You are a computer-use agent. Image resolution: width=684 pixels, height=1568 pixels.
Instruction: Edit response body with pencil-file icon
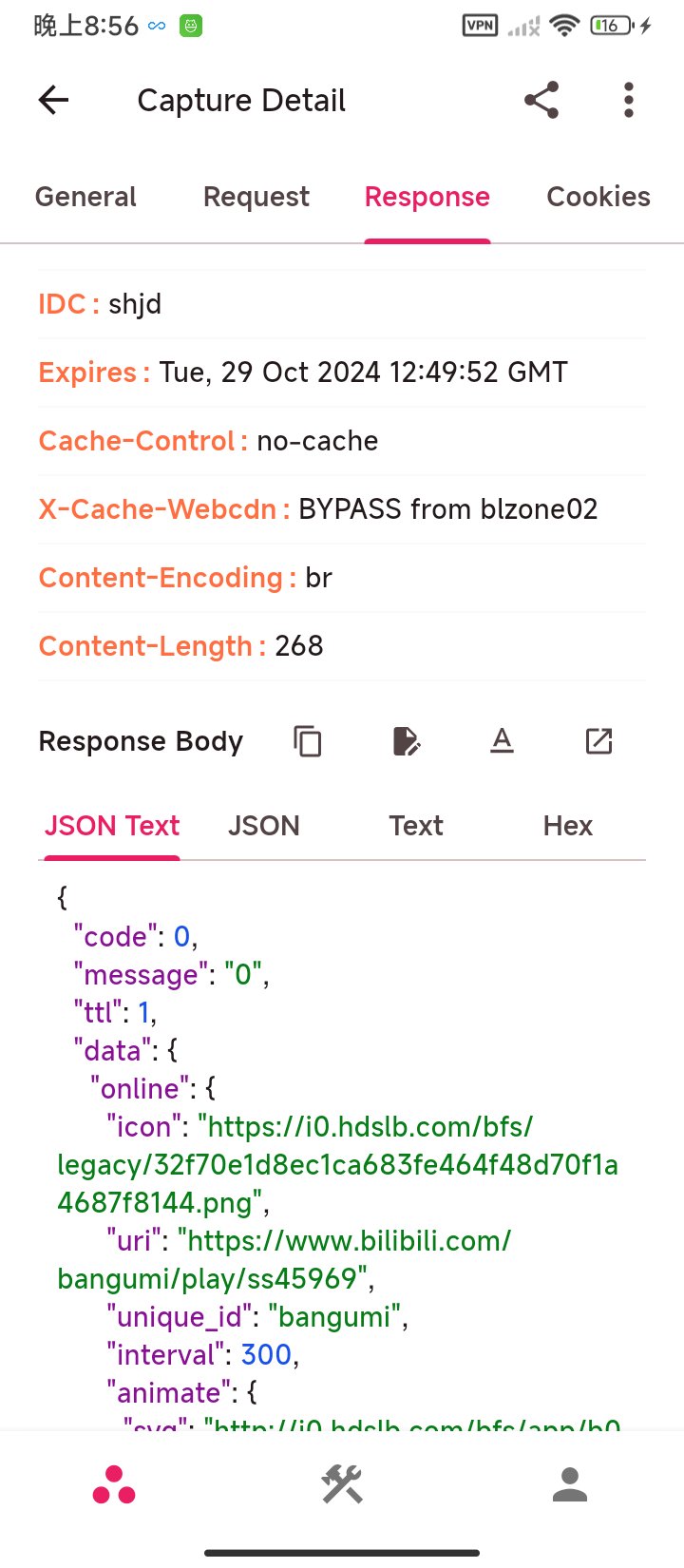tap(406, 741)
